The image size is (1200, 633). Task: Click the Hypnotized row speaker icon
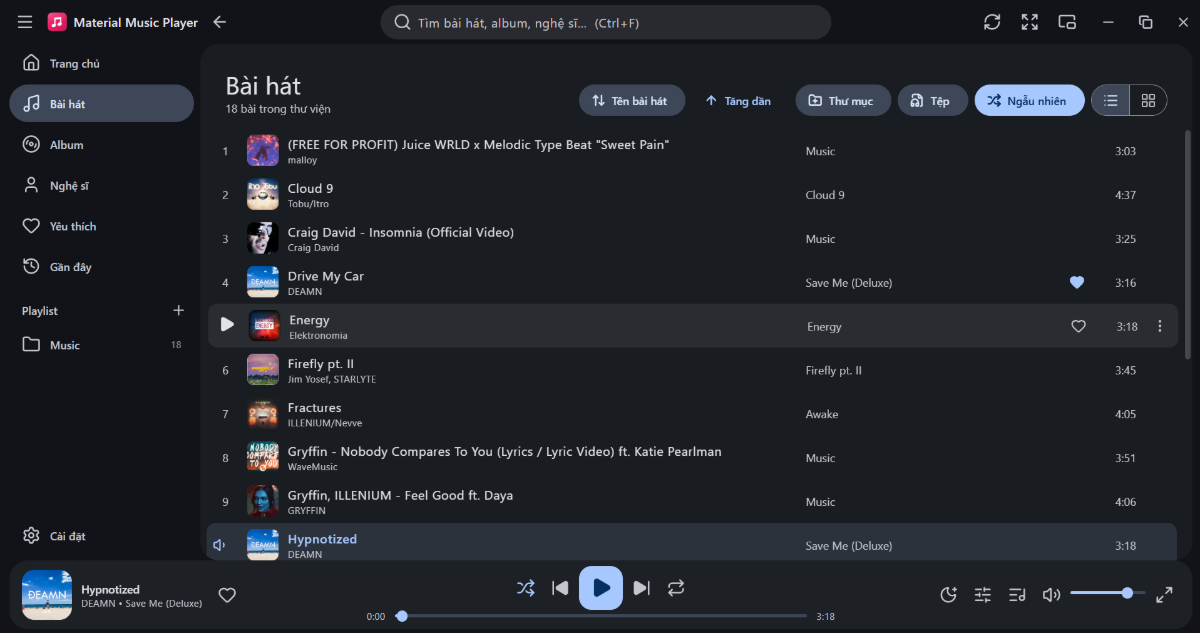click(x=220, y=545)
